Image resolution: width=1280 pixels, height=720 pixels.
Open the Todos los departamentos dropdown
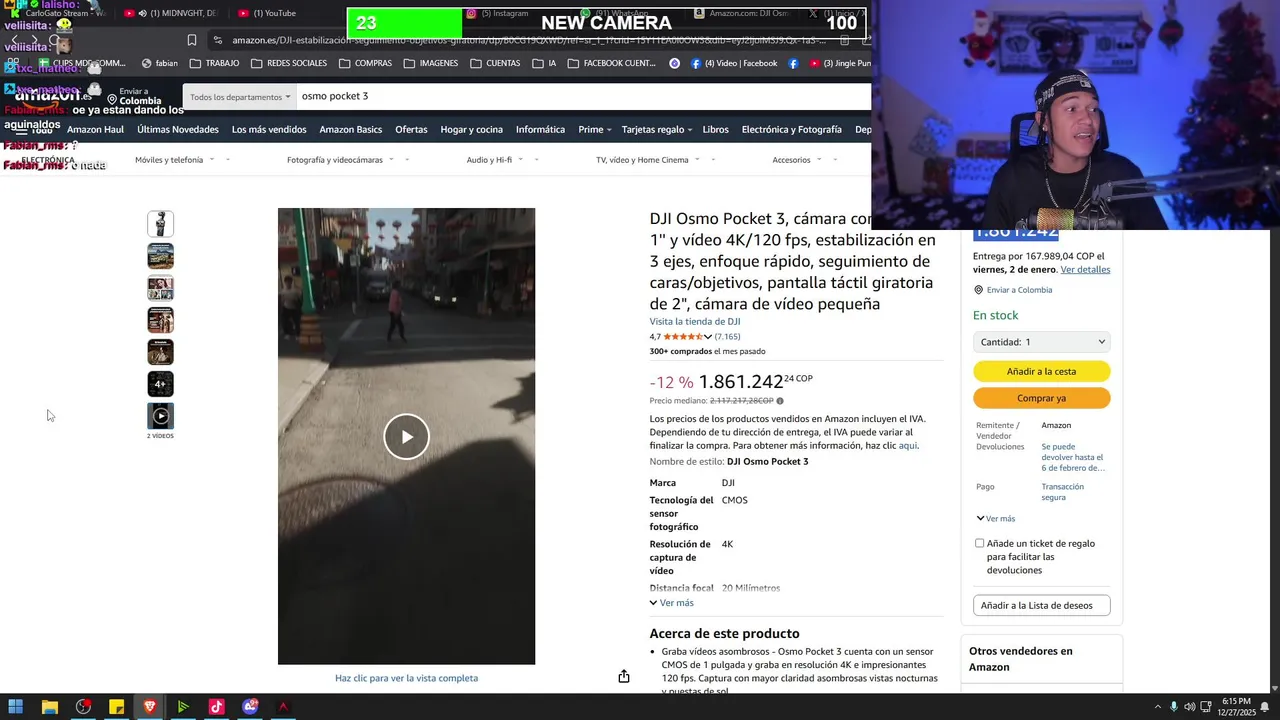click(x=239, y=97)
